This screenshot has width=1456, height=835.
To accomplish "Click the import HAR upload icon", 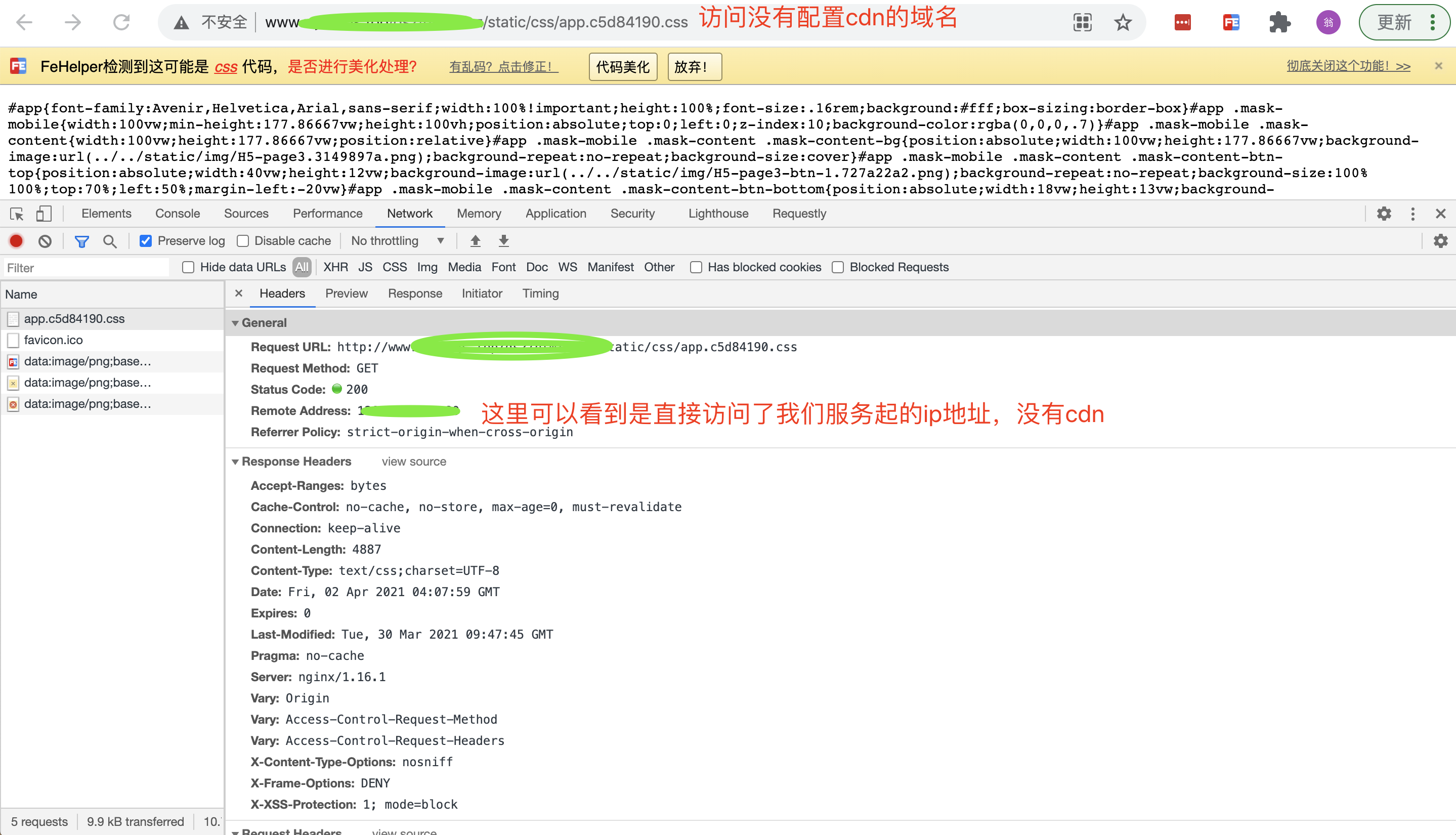I will point(475,241).
